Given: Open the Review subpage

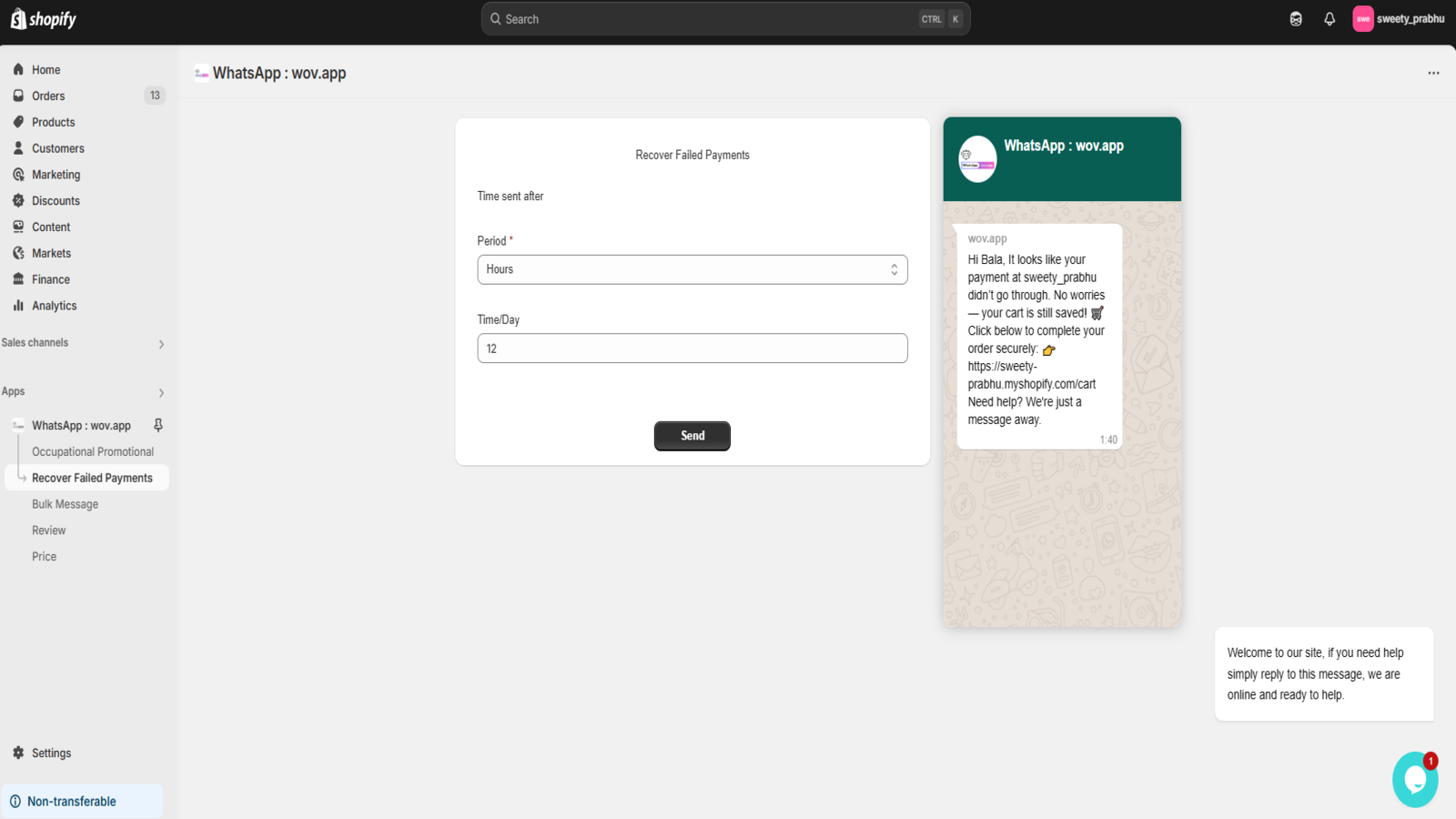Looking at the screenshot, I should pos(49,531).
